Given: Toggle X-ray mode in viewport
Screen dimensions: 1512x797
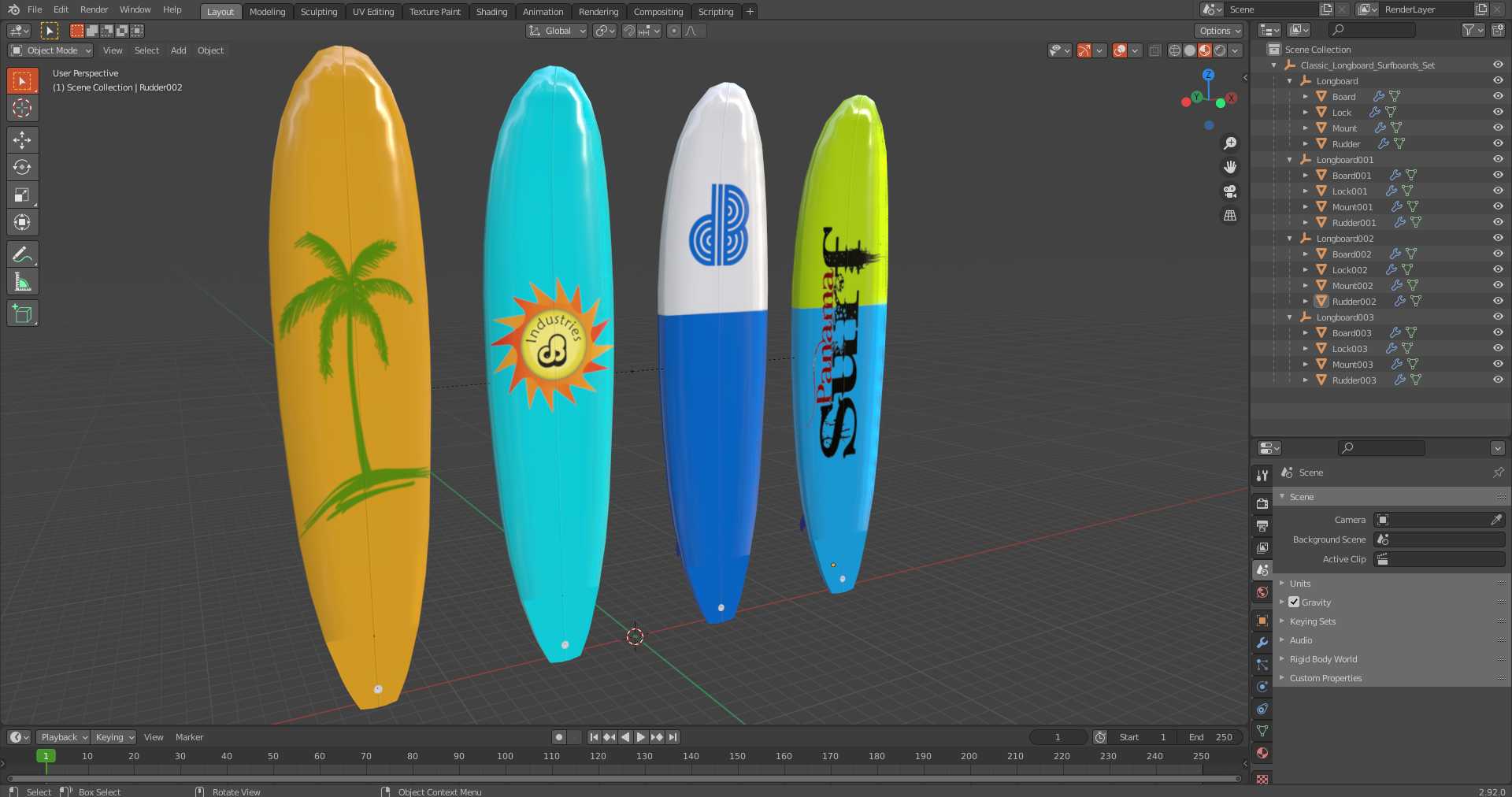Looking at the screenshot, I should (x=1154, y=50).
